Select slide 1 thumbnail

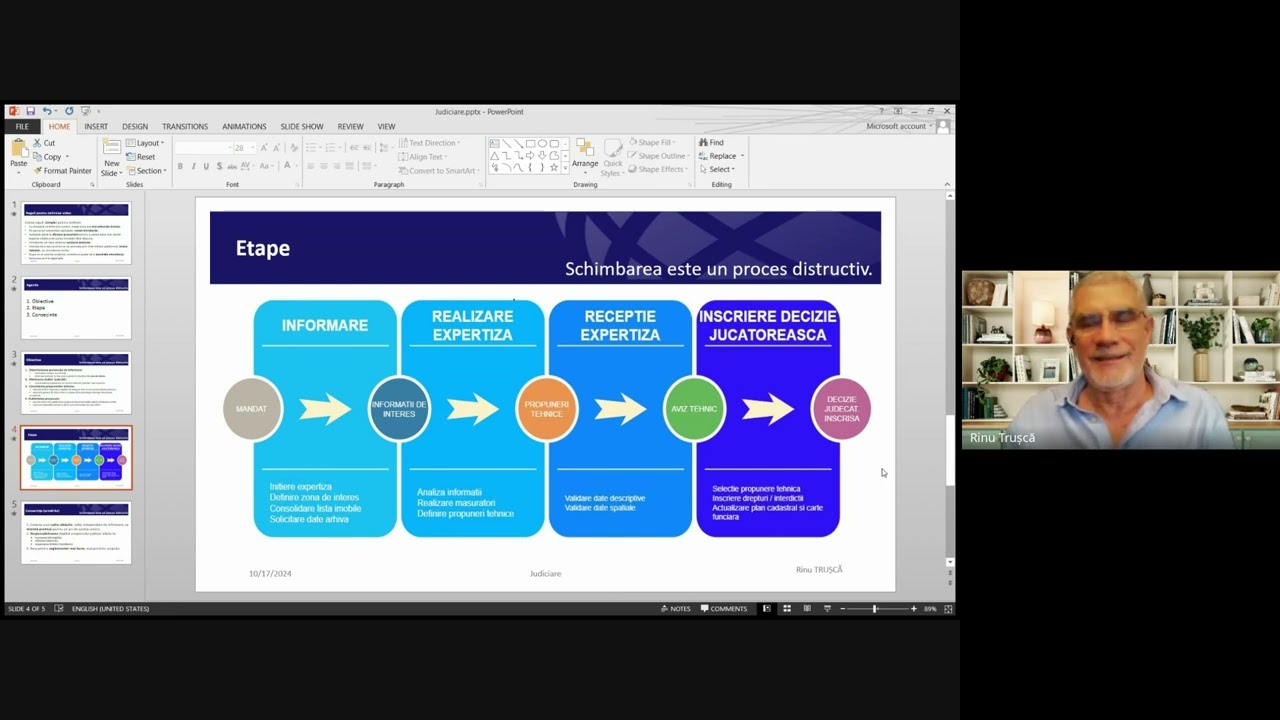click(x=76, y=233)
